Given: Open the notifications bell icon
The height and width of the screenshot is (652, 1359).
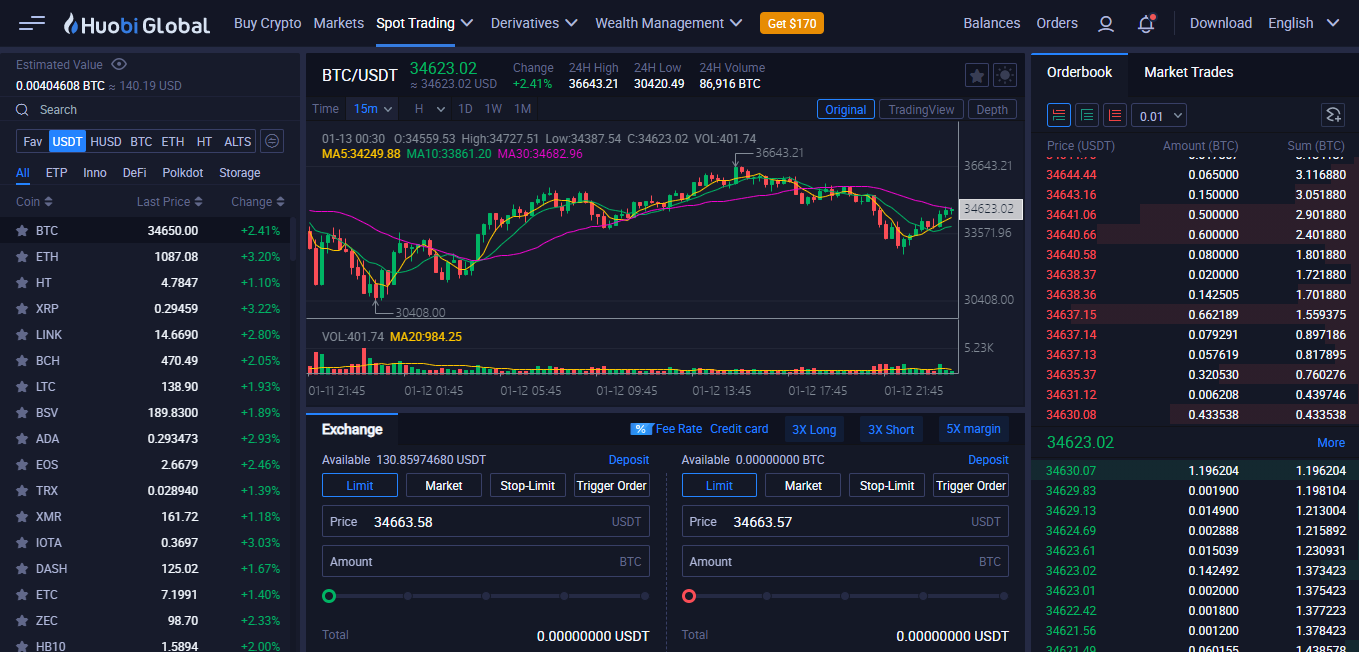Looking at the screenshot, I should pos(1146,23).
